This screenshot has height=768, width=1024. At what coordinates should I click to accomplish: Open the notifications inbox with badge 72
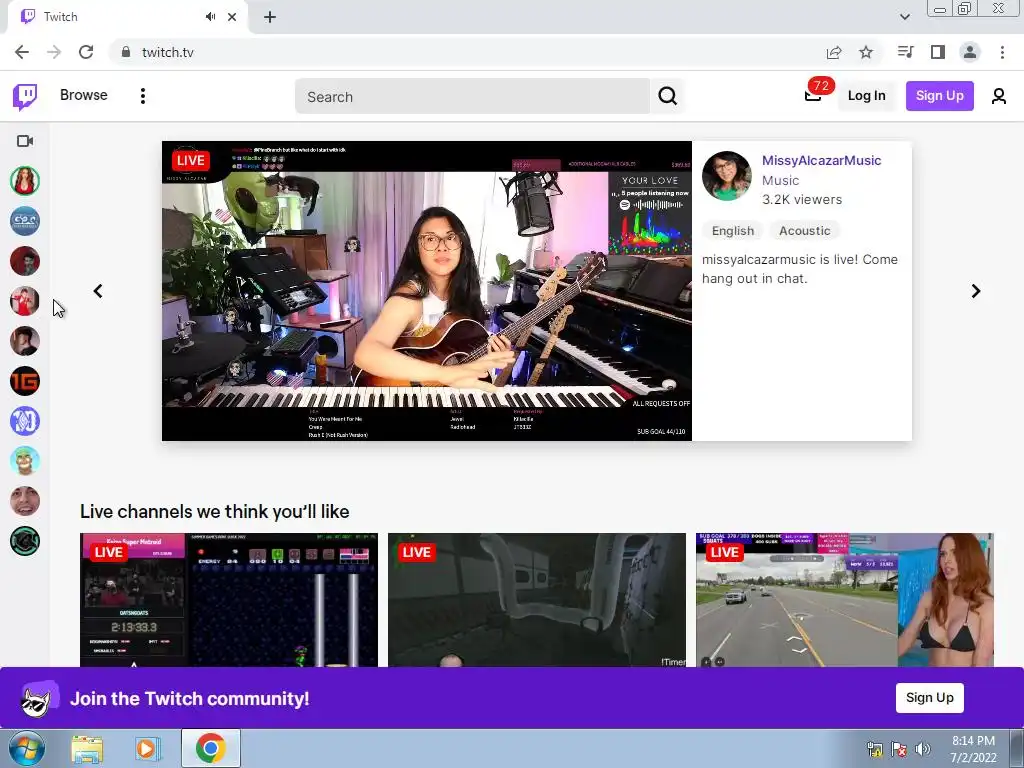pos(813,95)
